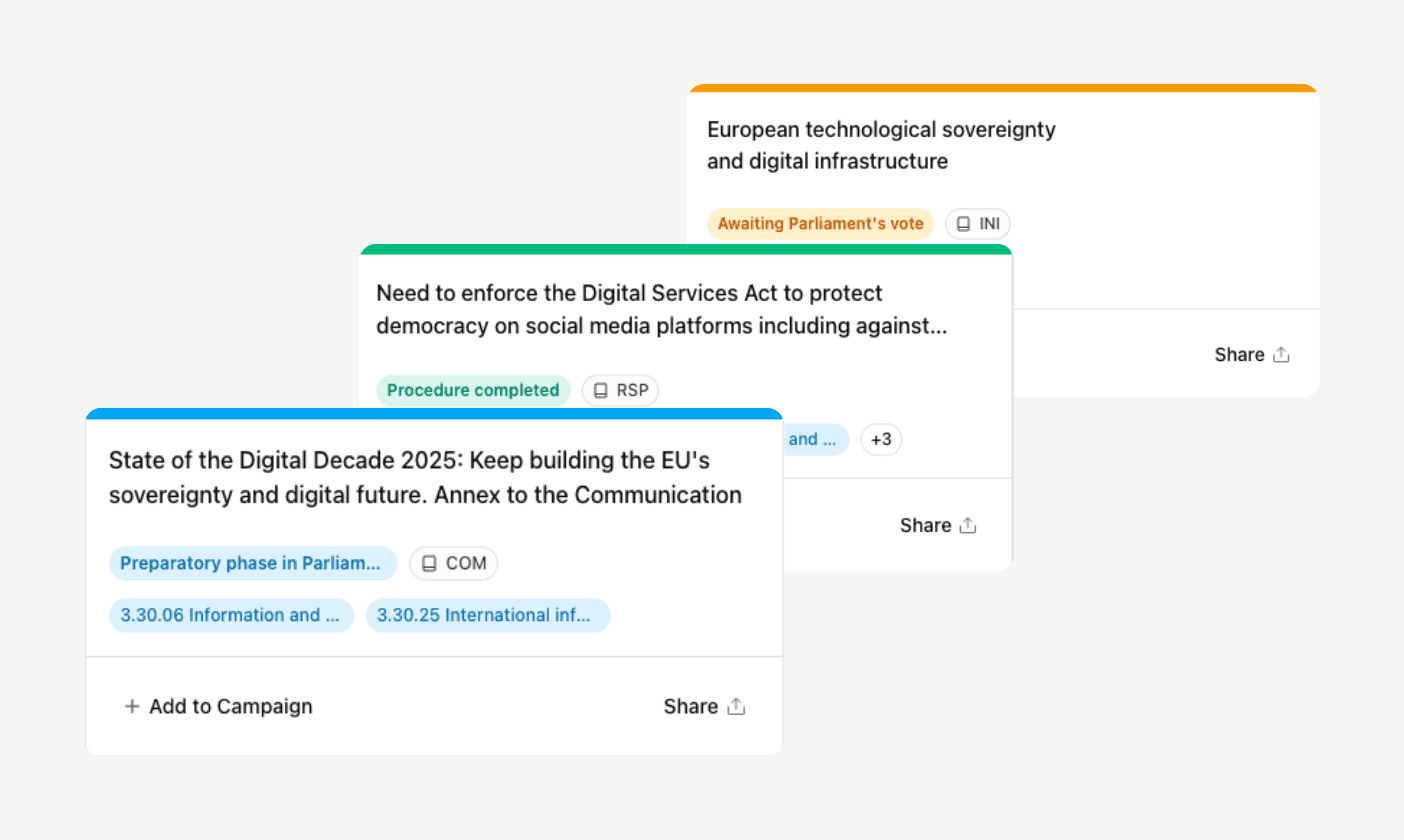Click the book icon in the COM badge
This screenshot has height=840, width=1404.
pyautogui.click(x=429, y=563)
